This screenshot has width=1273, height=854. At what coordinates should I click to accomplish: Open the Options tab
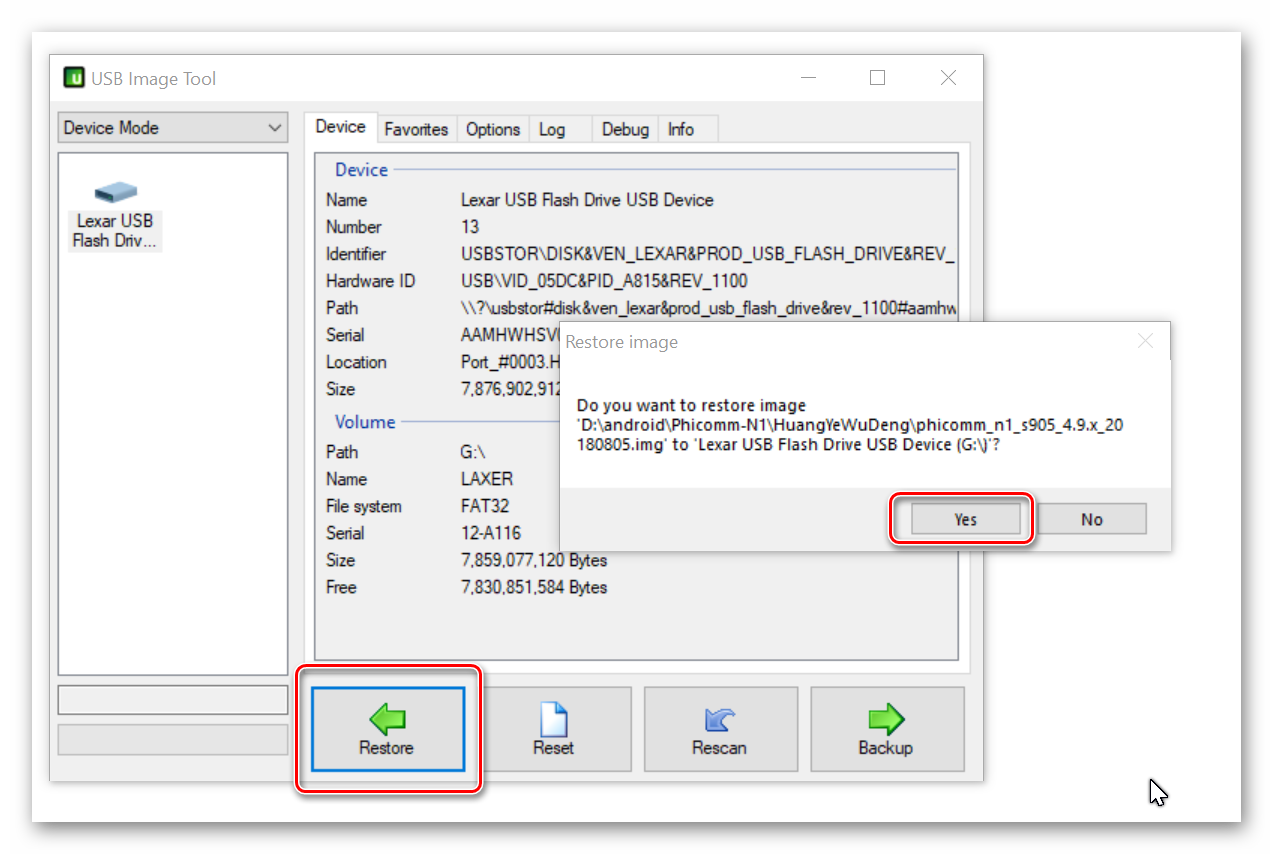493,129
